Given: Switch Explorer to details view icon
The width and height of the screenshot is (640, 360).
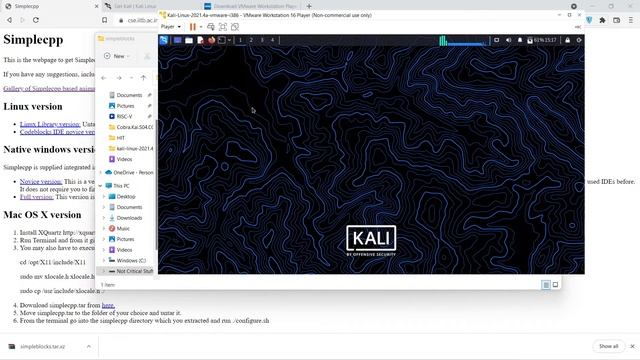Looking at the screenshot, I should tap(546, 285).
